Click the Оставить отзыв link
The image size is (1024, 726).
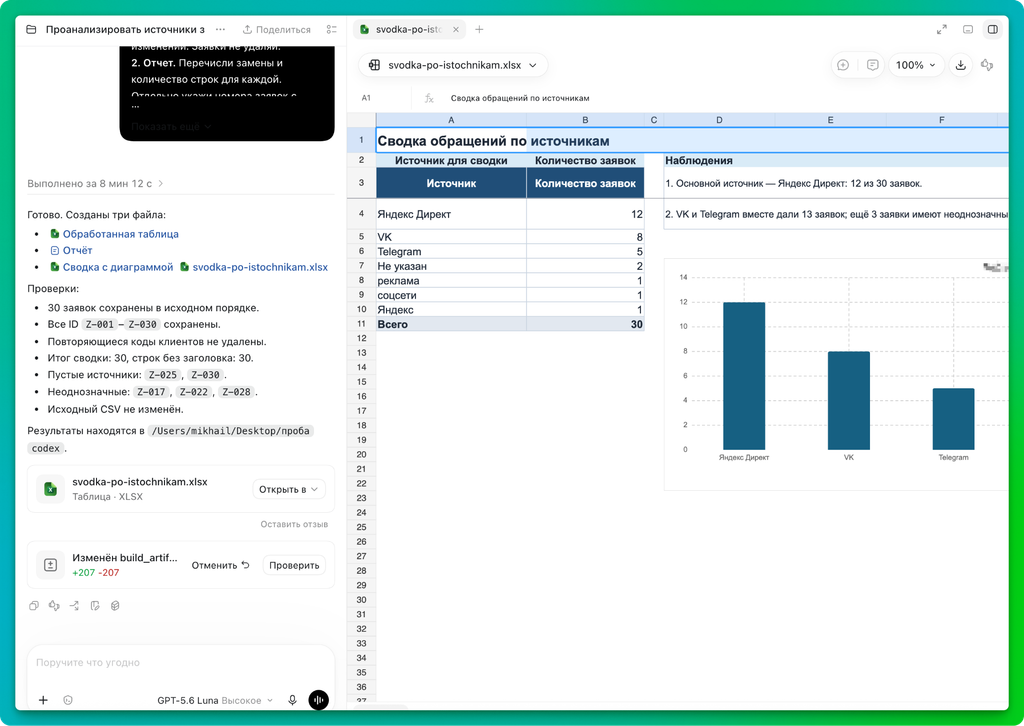coord(294,524)
